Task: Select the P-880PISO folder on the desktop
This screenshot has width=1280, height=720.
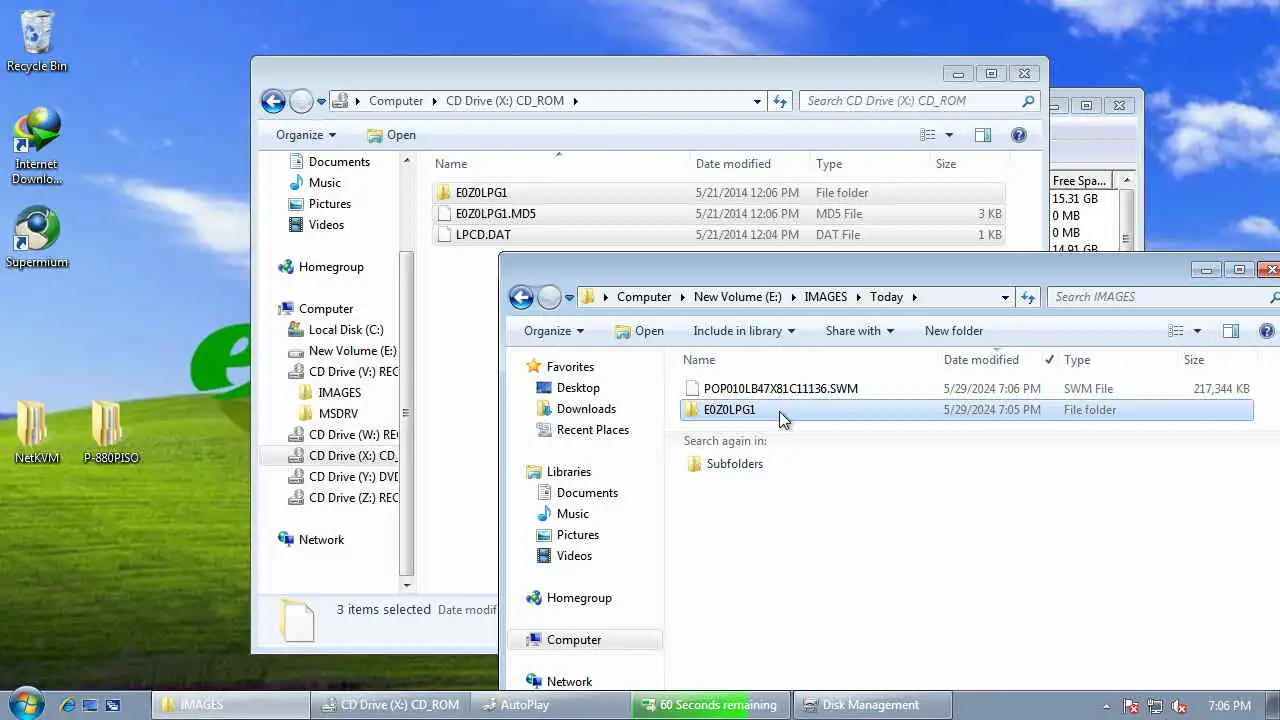Action: (x=112, y=433)
